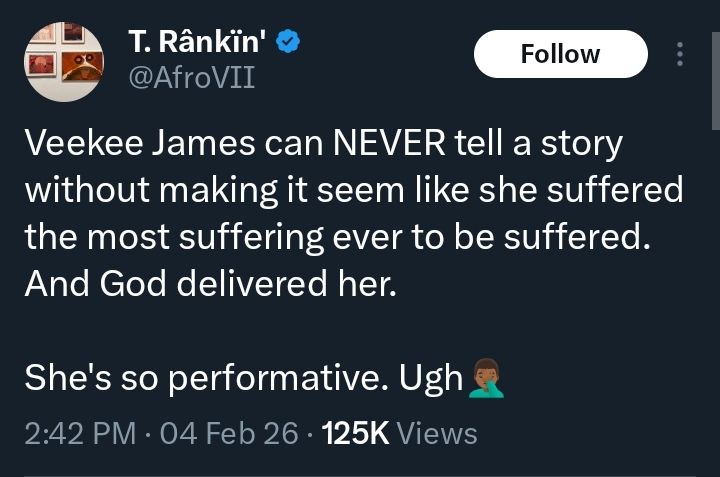Click the display name T. Rânkïn'
Screen dimensions: 720x477
[x=198, y=42]
